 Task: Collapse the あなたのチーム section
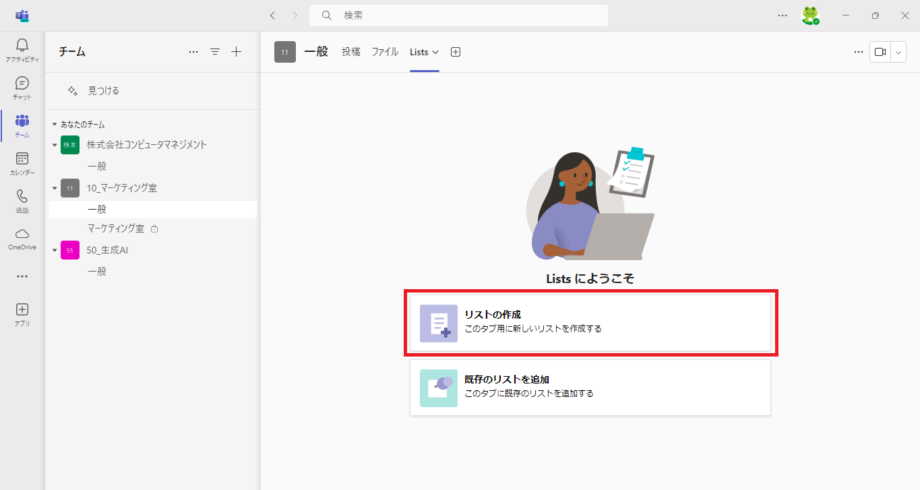55,125
